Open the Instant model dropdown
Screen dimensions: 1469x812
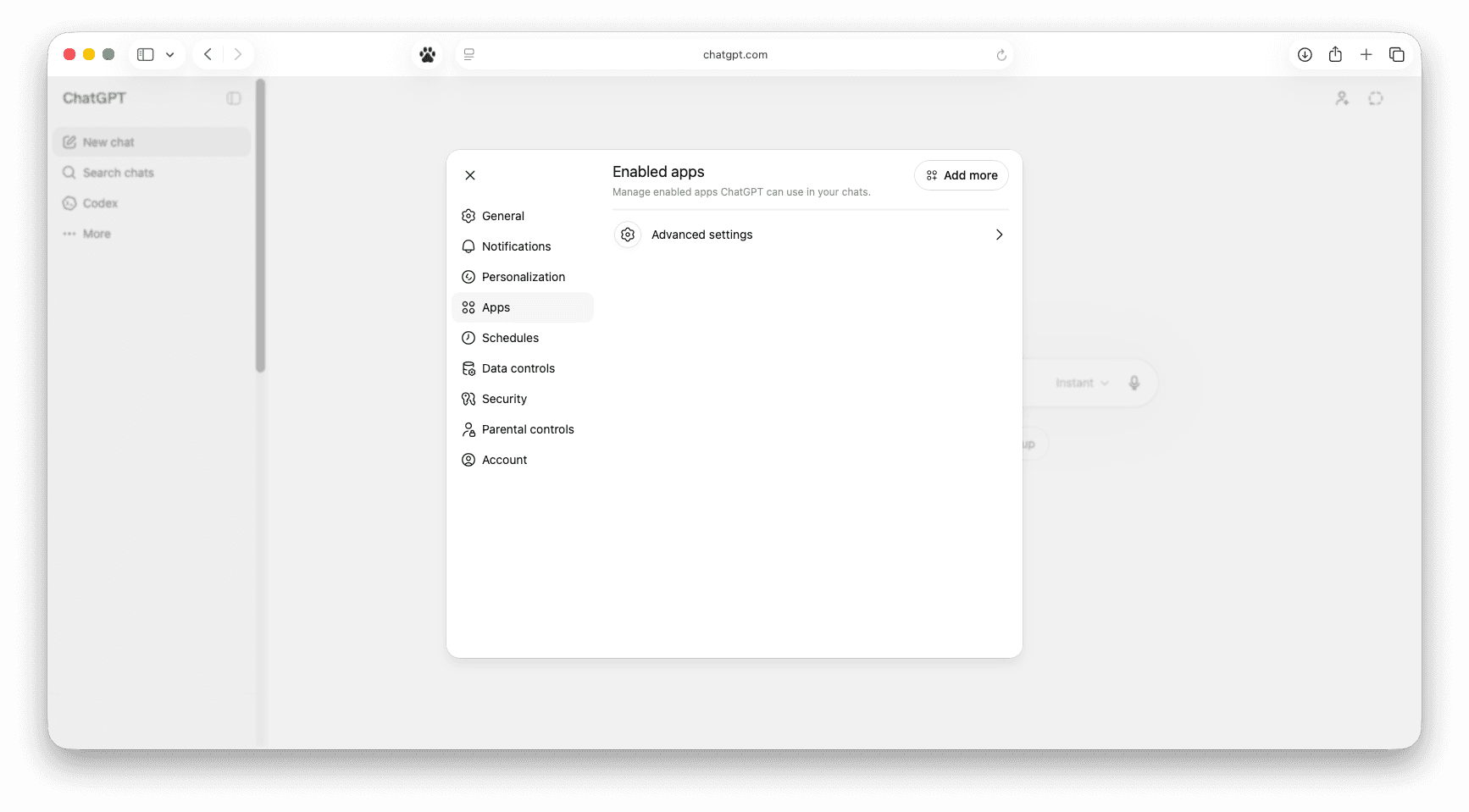point(1082,383)
